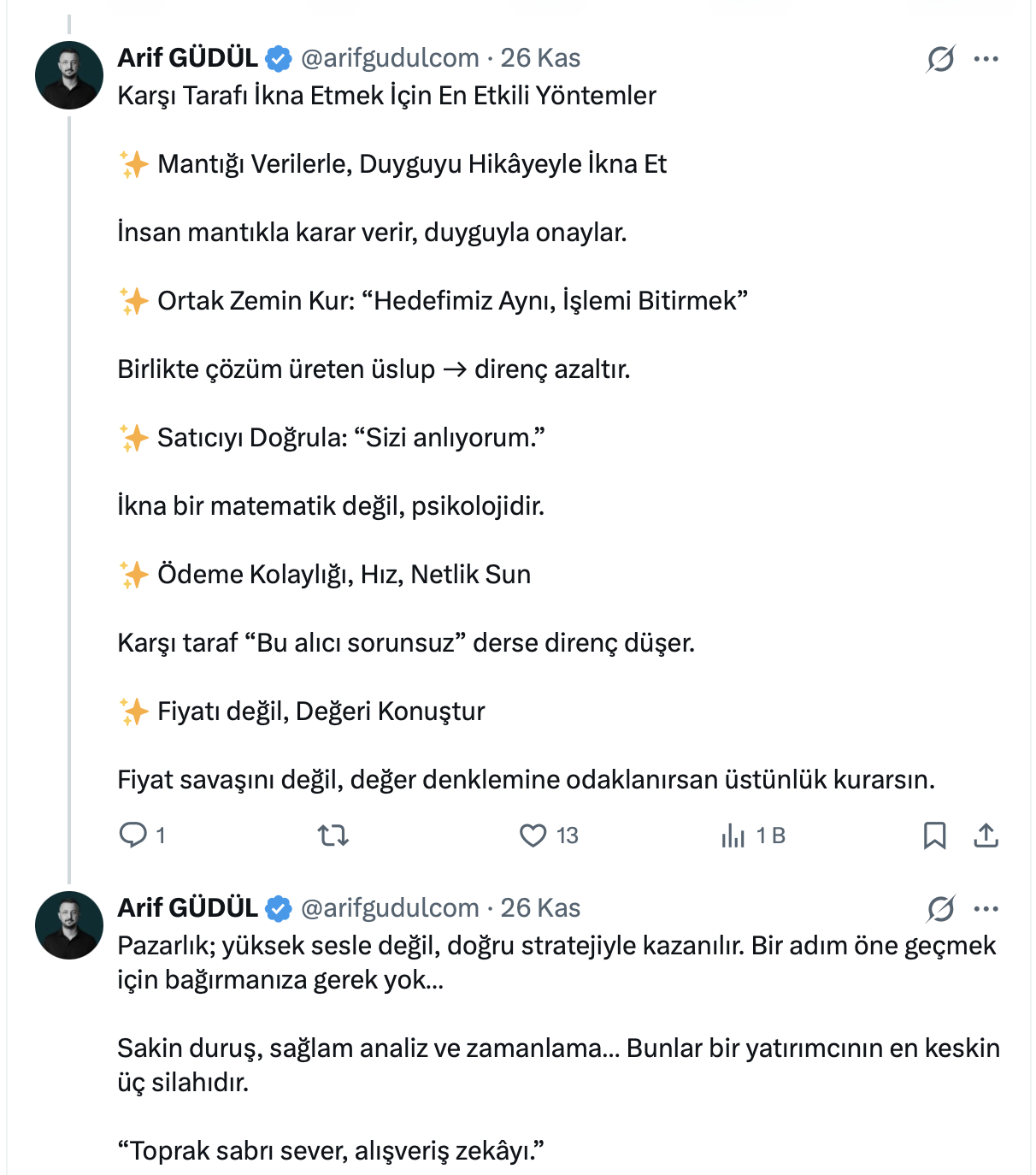Open Arif GÜDÜL name on second tweet
Viewport: 1036px width, 1175px height.
tap(187, 908)
